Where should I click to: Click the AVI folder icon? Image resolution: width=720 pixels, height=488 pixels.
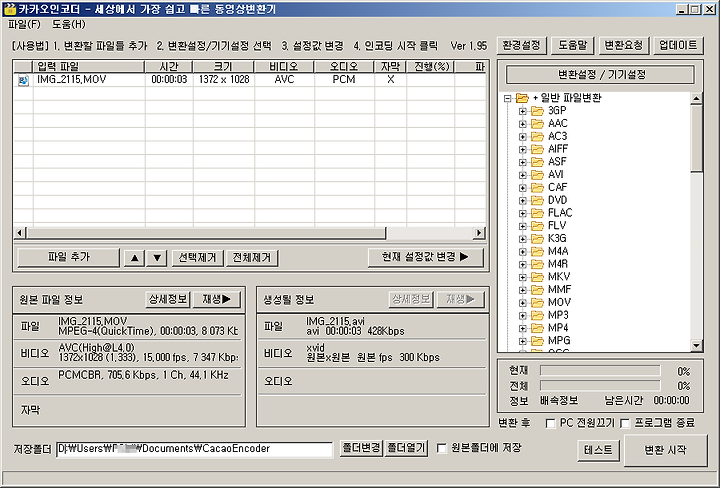point(537,175)
